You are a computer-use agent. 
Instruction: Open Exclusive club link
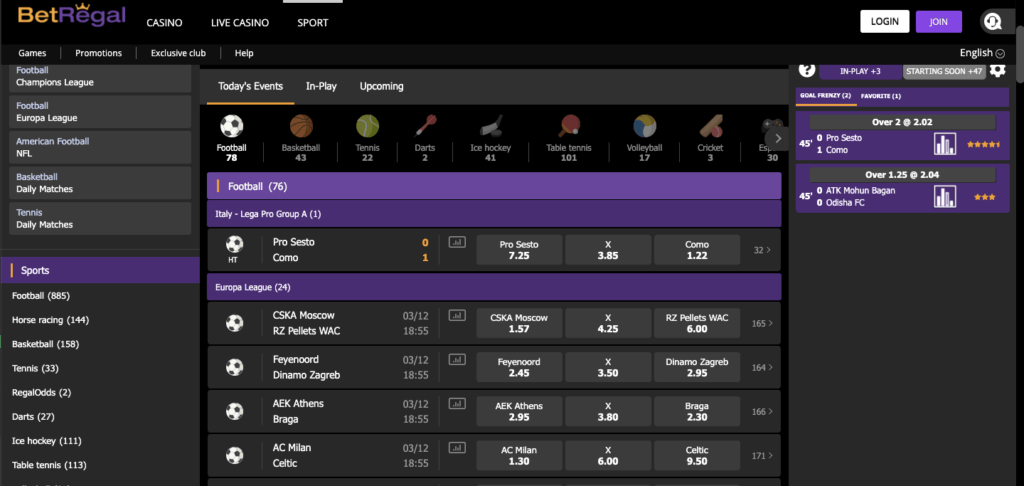click(x=178, y=53)
